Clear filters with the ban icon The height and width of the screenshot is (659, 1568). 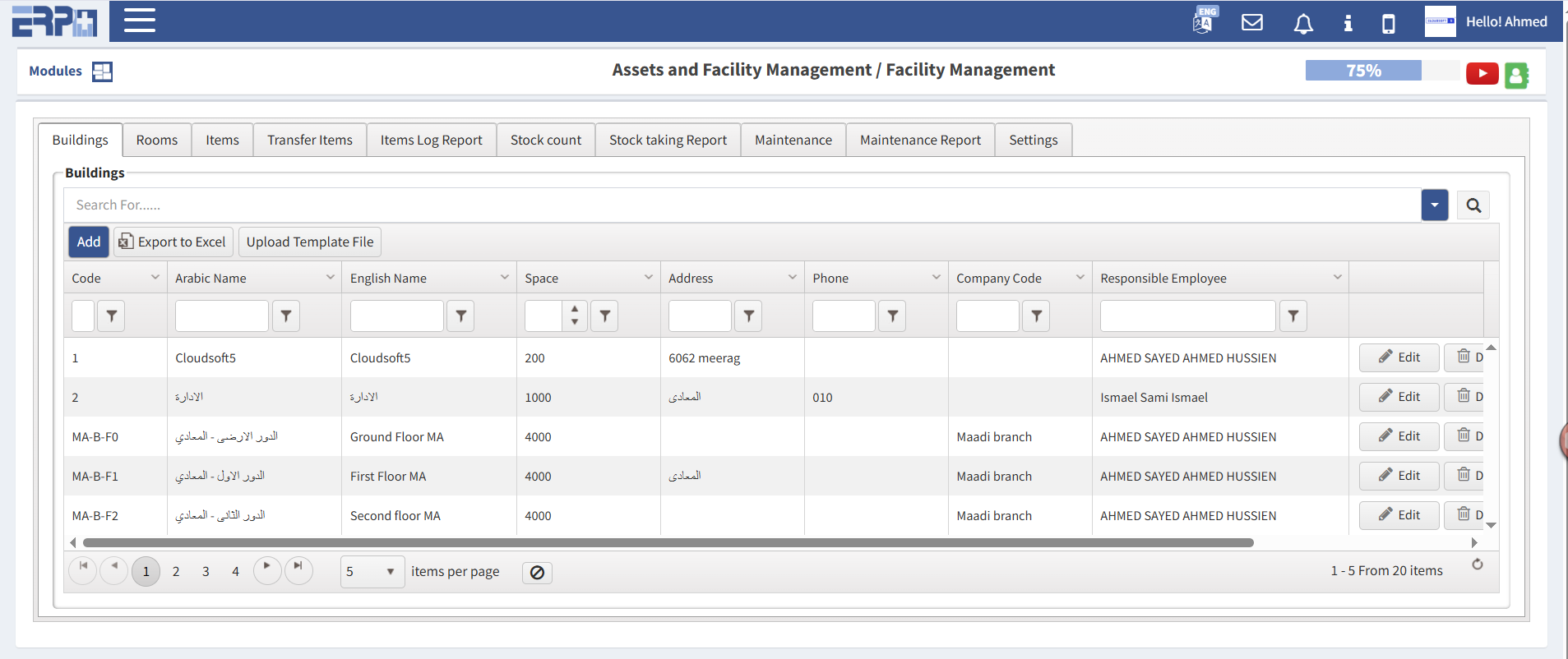537,573
